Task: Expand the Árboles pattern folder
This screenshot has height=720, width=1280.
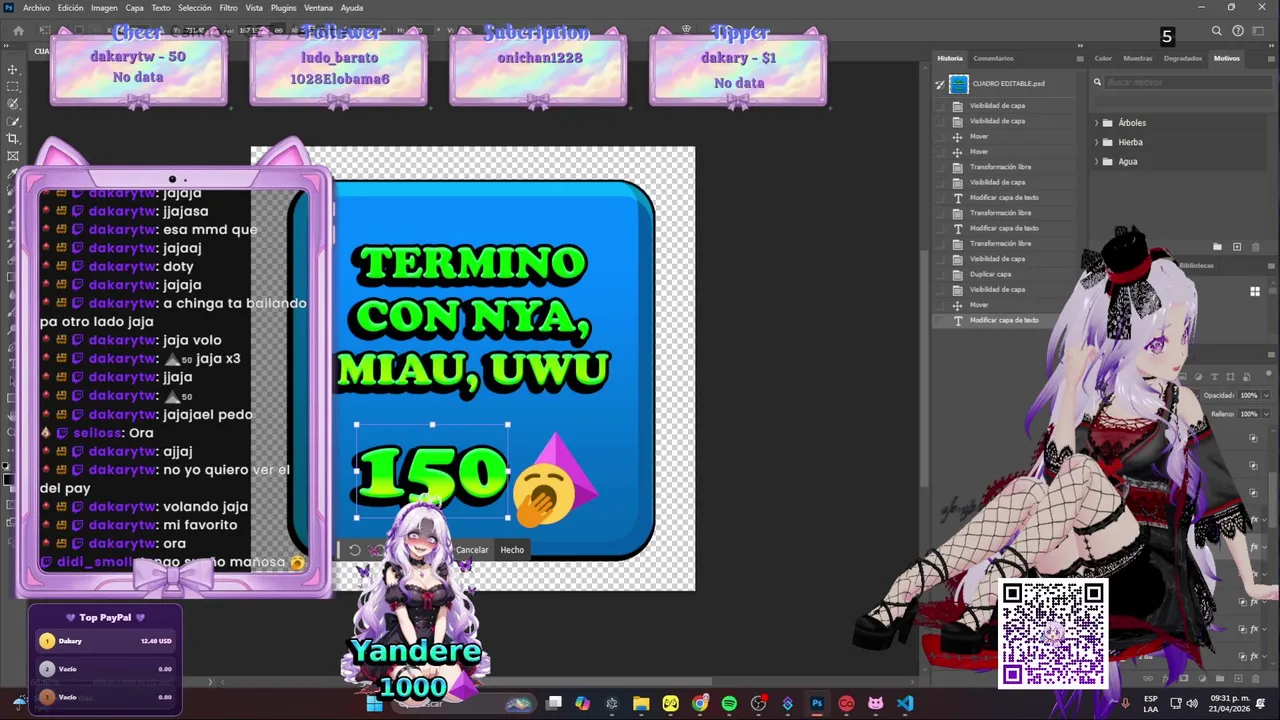Action: point(1096,123)
